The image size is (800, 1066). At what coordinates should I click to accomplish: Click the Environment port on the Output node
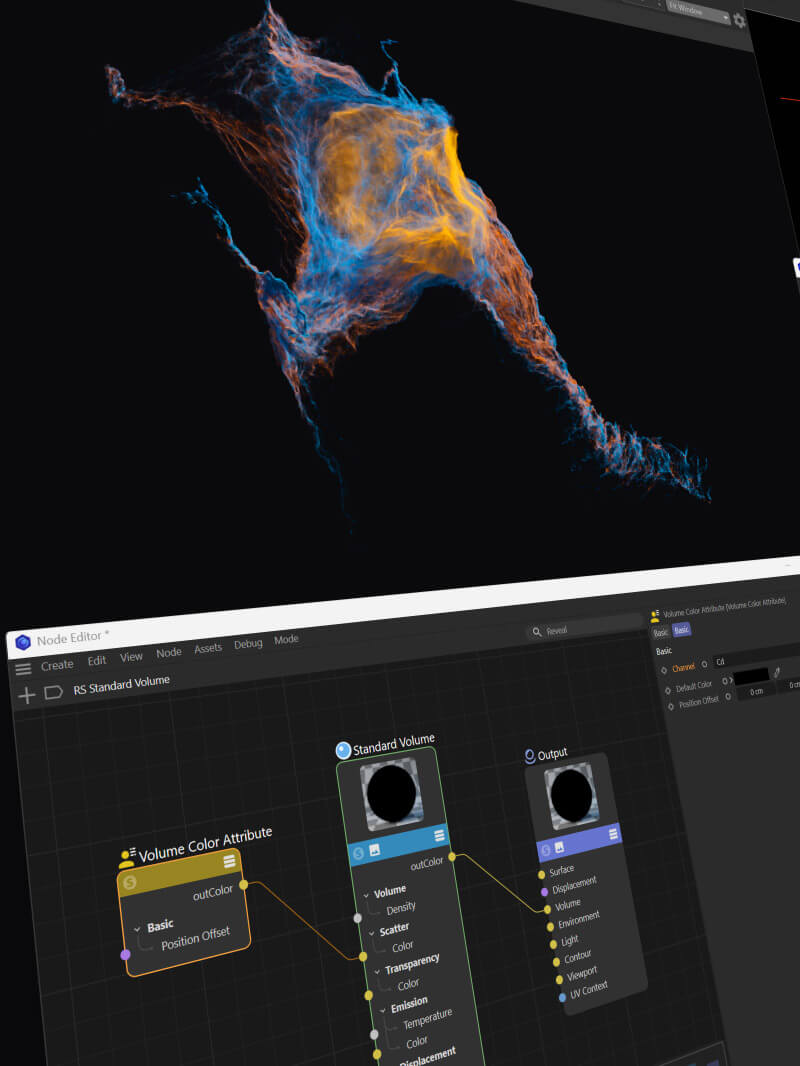pos(550,927)
